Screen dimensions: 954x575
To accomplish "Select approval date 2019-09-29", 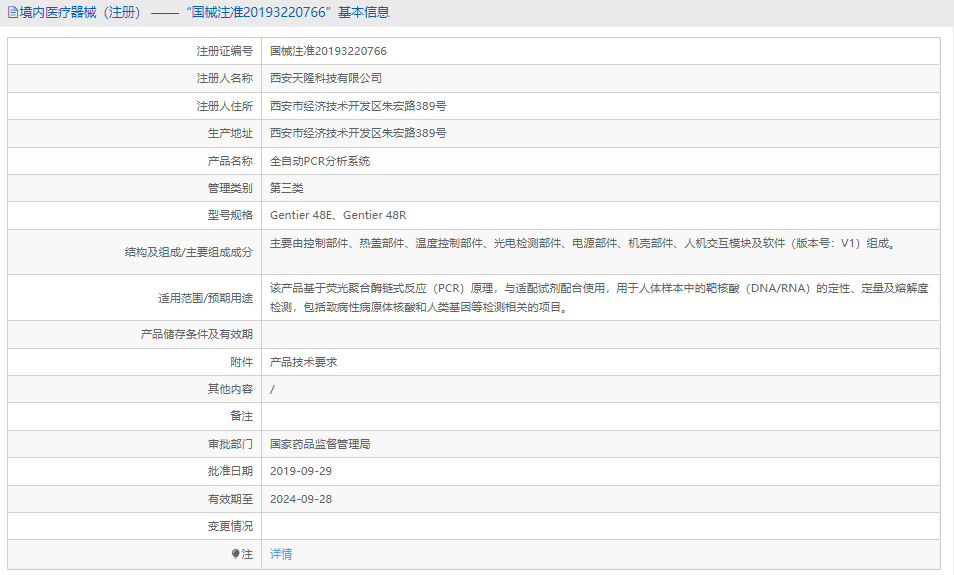I will (x=301, y=471).
